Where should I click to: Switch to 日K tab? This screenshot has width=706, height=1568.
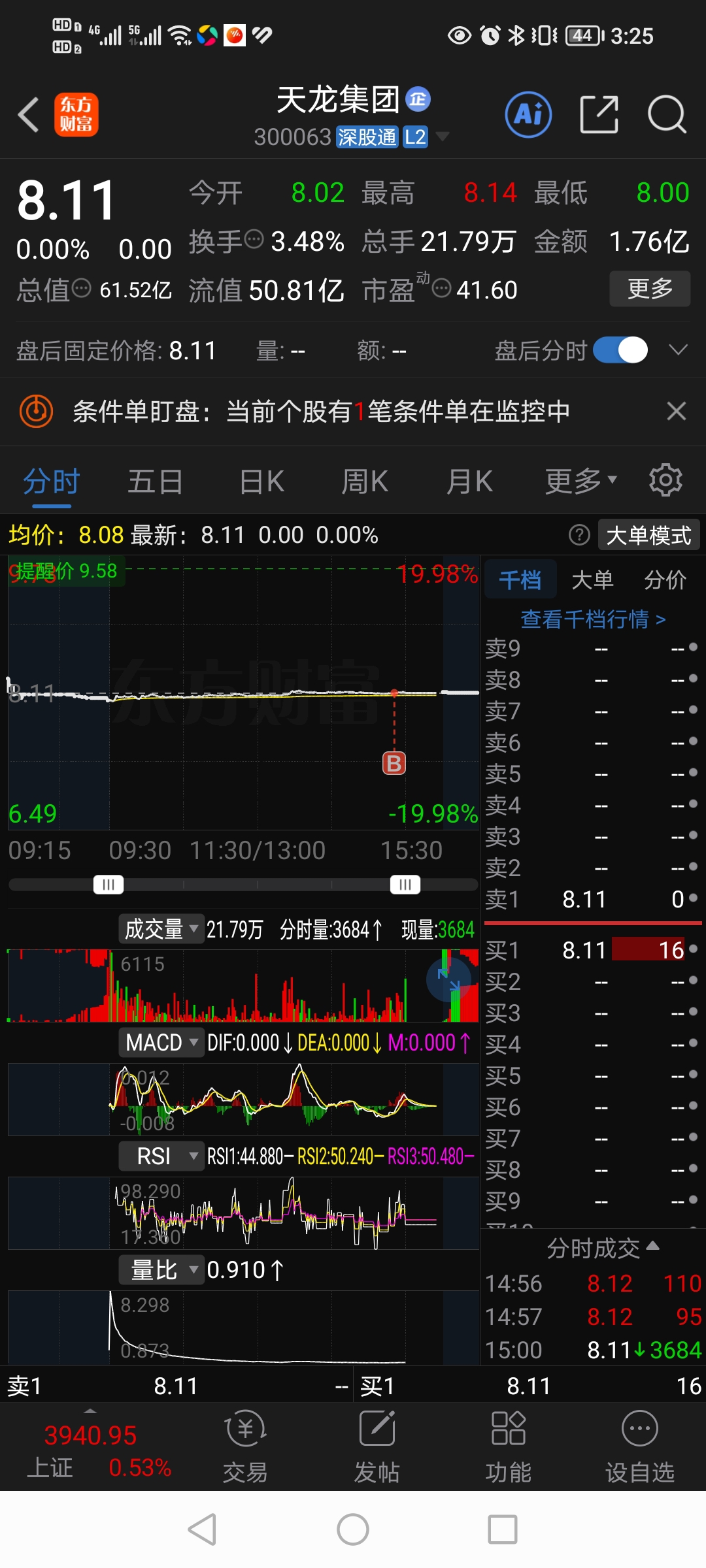click(x=261, y=482)
